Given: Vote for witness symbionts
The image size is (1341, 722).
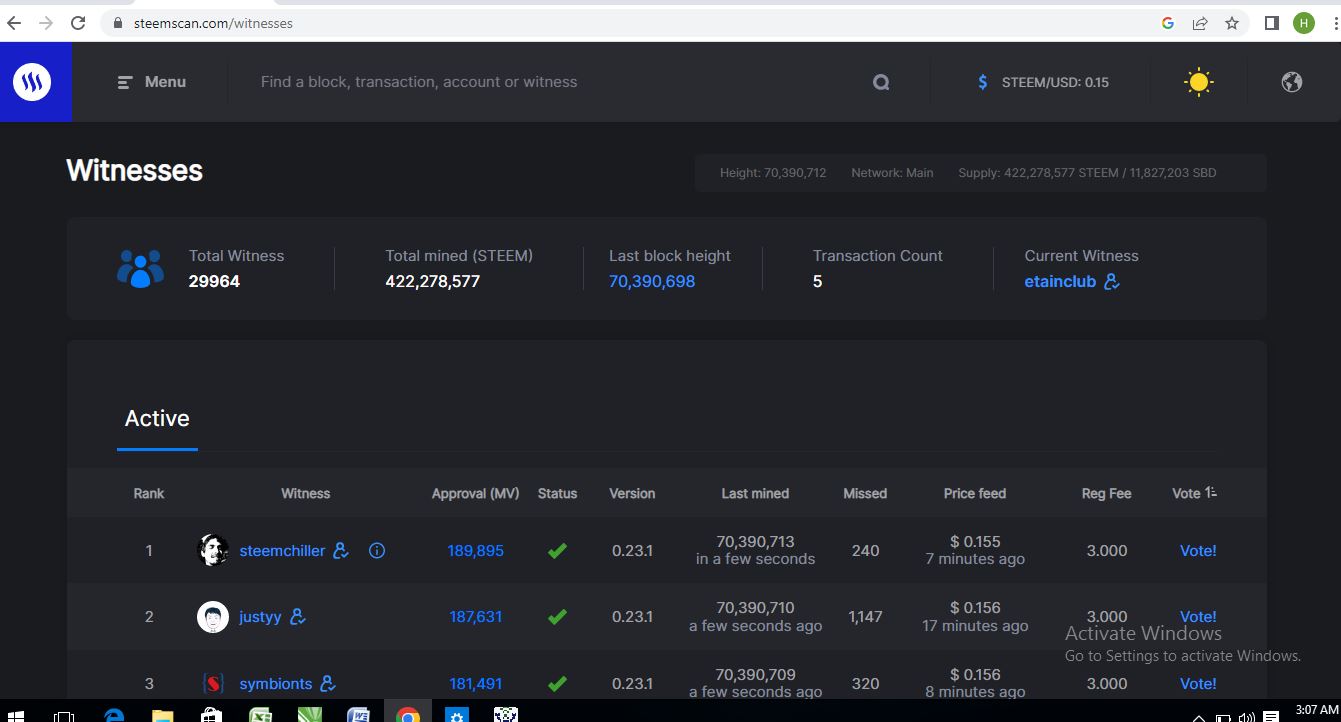Looking at the screenshot, I should click(x=1198, y=683).
